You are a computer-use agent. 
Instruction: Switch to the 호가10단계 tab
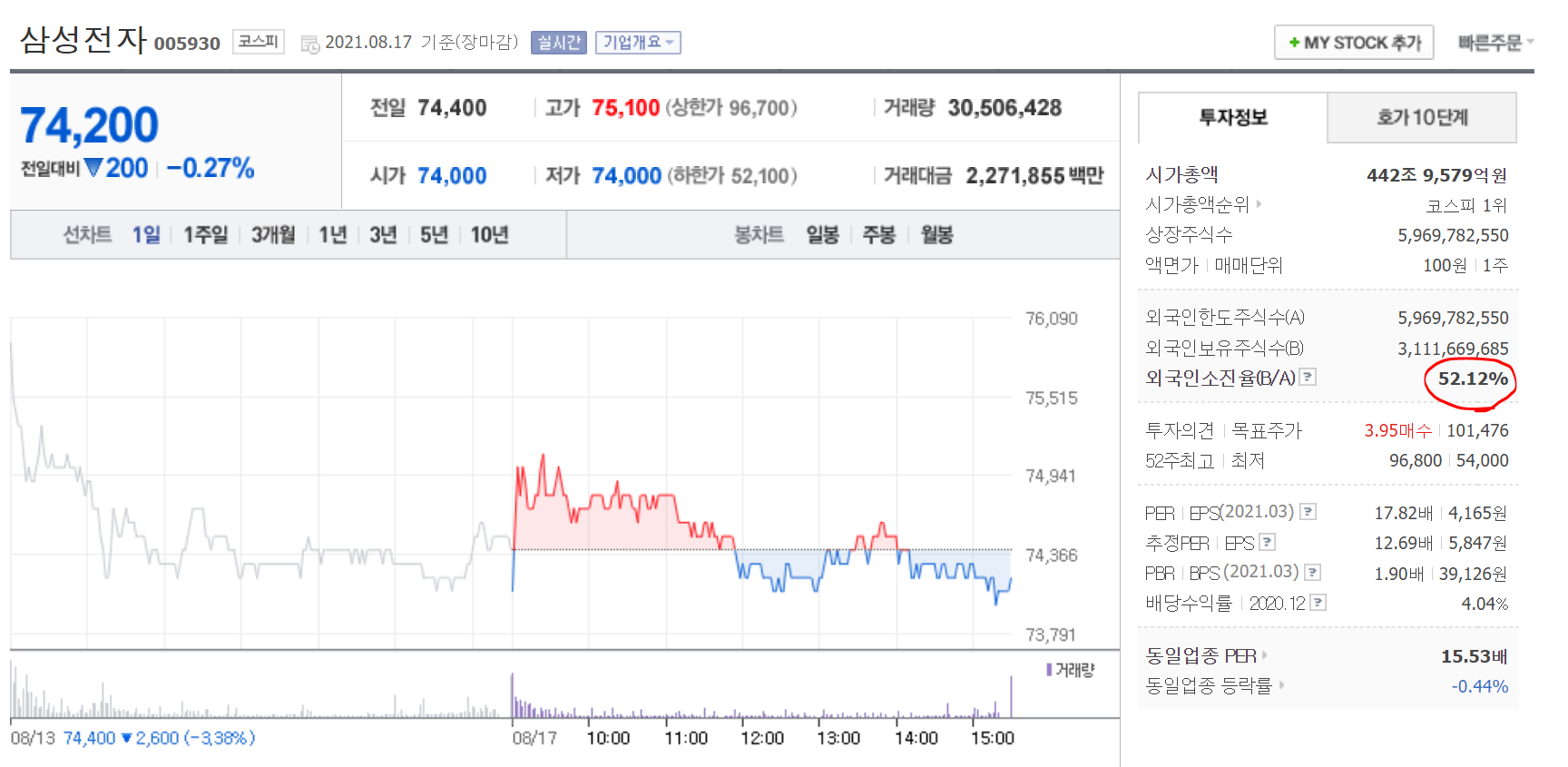pos(1422,117)
